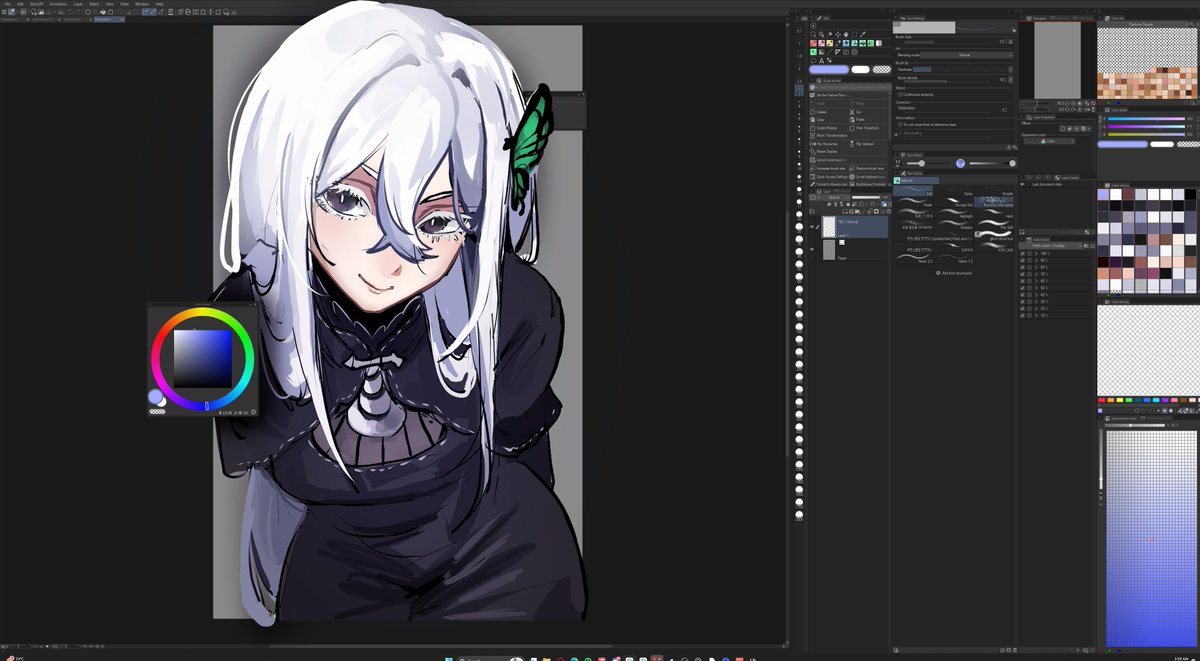Screen dimensions: 1200x661
Task: Select the Soft airbrush sub tool
Action: tap(913, 190)
